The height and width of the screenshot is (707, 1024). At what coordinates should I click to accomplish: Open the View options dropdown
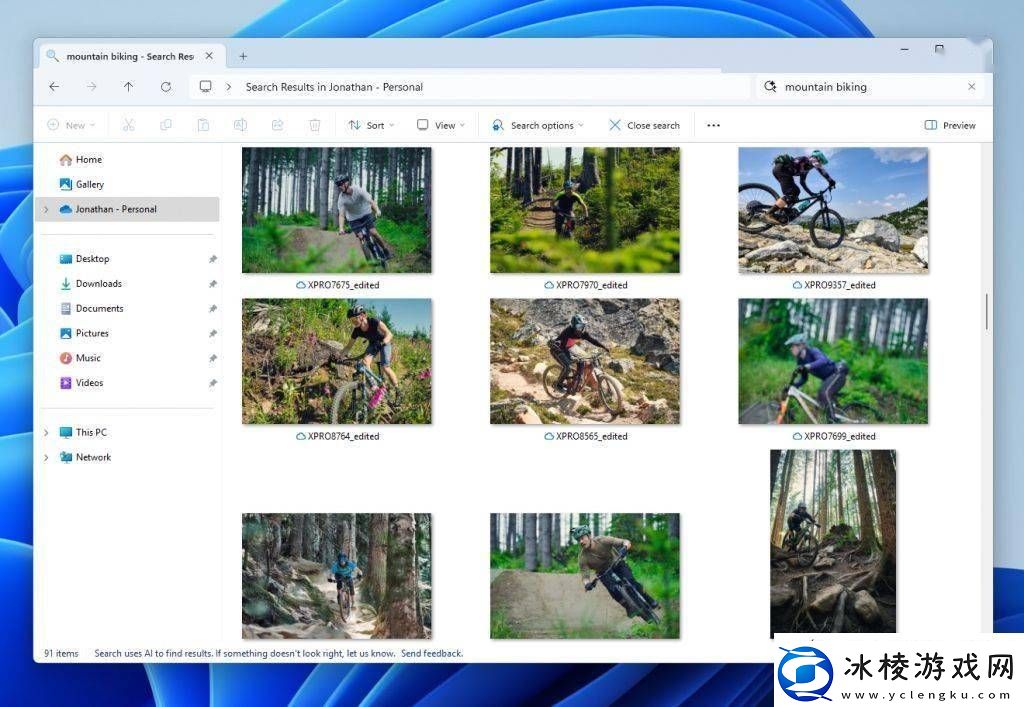pos(440,125)
